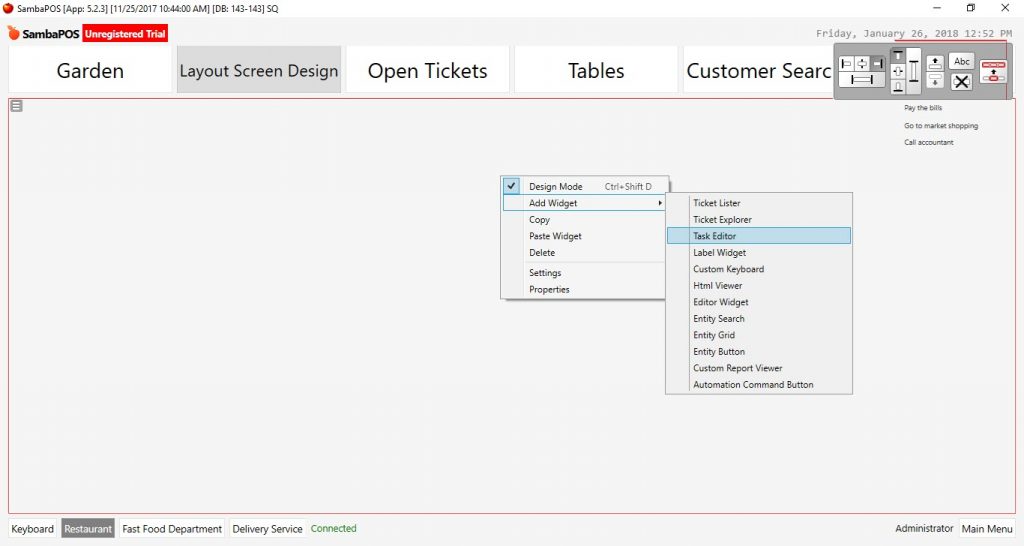Toggle the Design Mode checkmark

pos(511,186)
